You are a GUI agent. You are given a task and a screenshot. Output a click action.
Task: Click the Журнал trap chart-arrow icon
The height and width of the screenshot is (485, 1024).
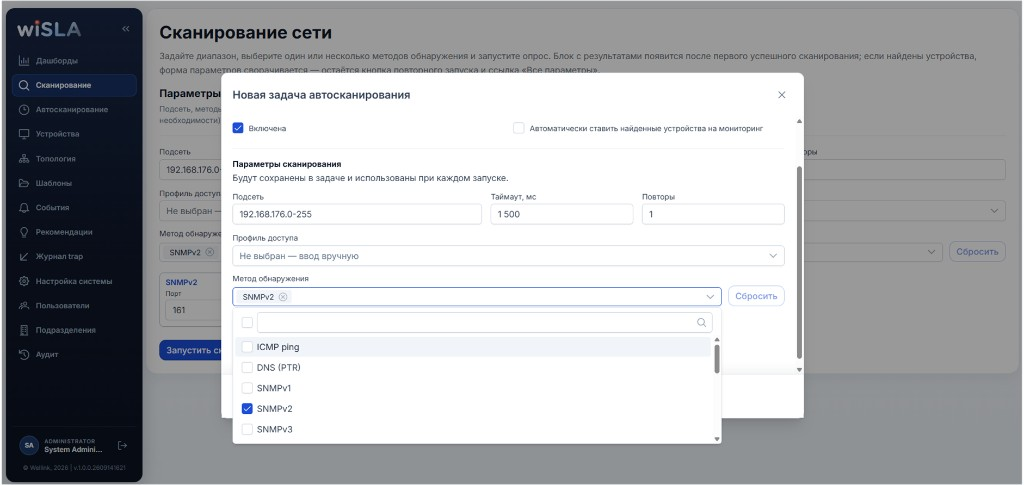pyautogui.click(x=24, y=257)
